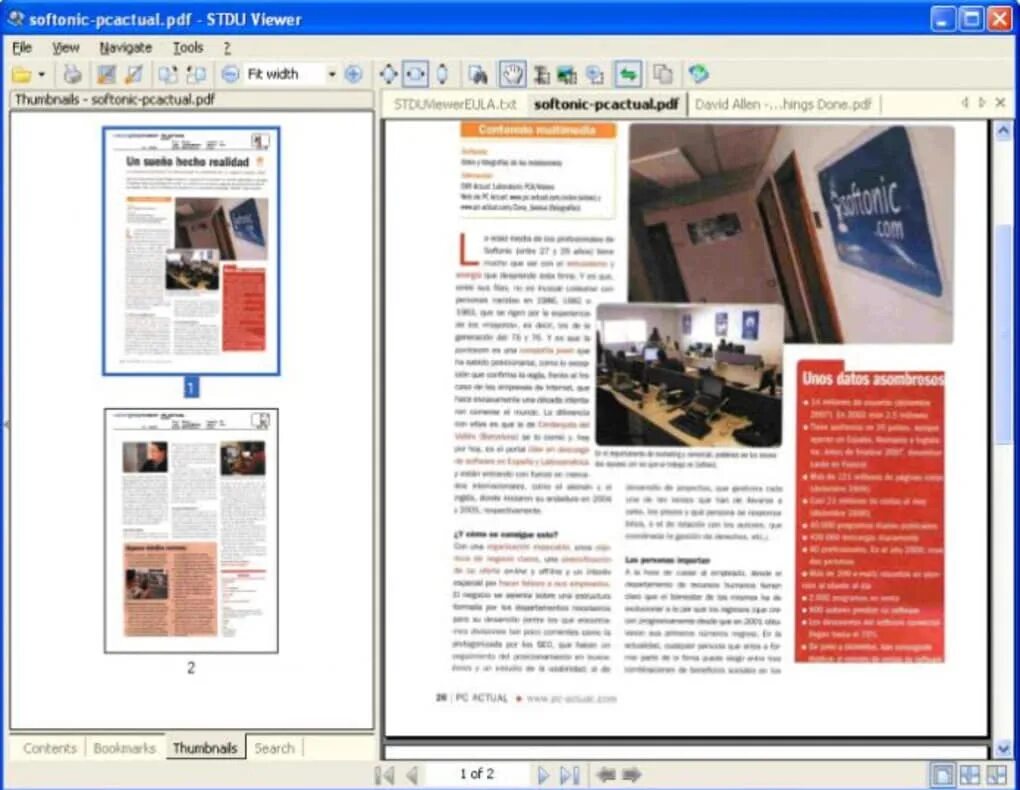Click the 'PC ACTUAL' footer text

pos(481,698)
